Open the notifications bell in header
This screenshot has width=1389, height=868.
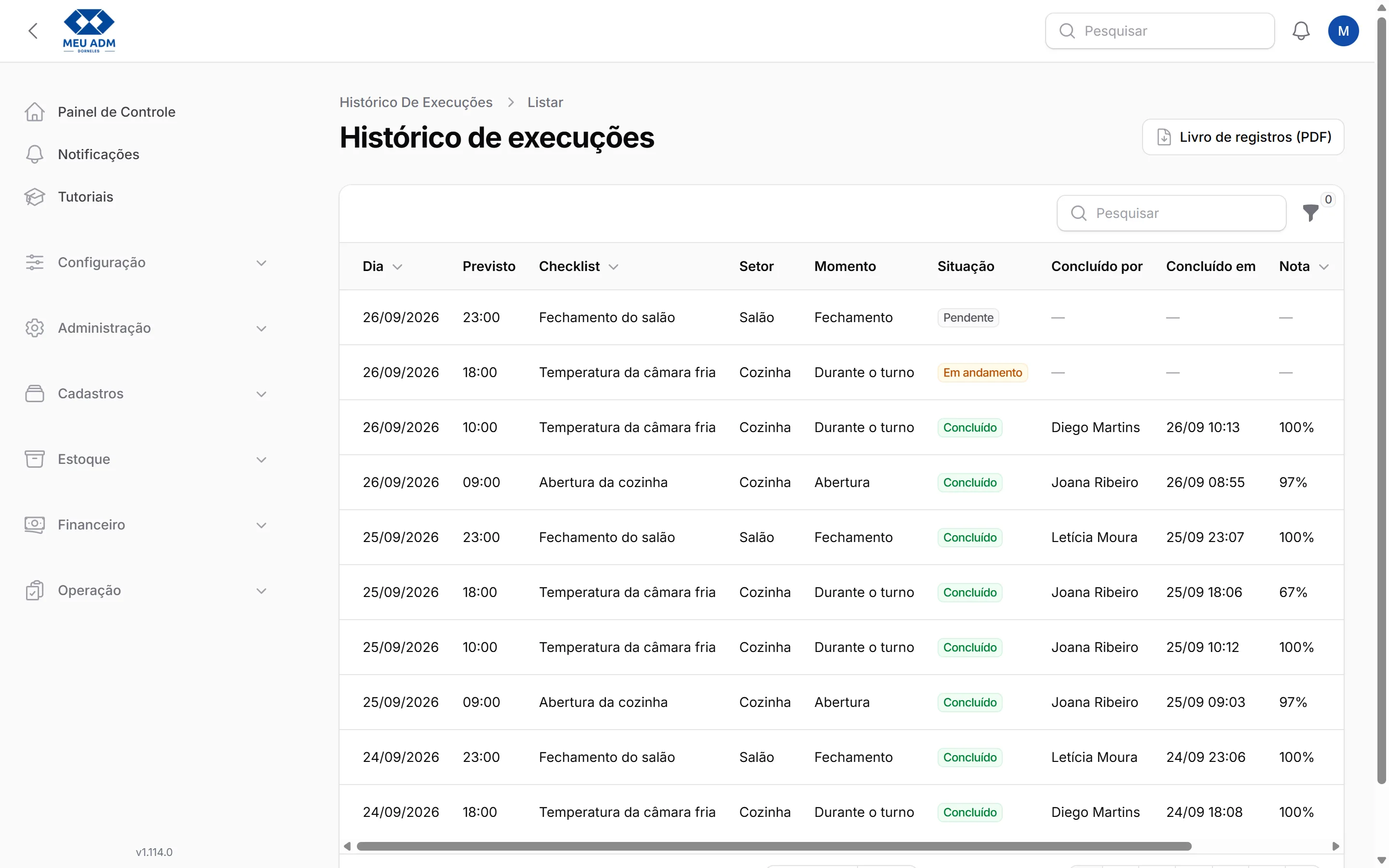1301,31
